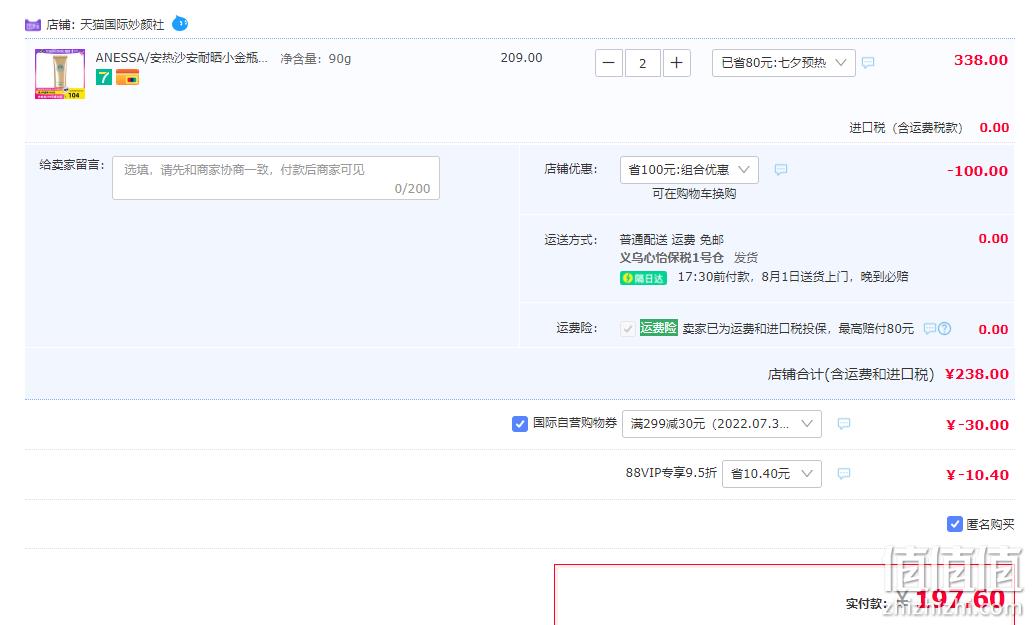The height and width of the screenshot is (625, 1032).
Task: Click the question mark help icon for 运费险
Action: pos(944,328)
